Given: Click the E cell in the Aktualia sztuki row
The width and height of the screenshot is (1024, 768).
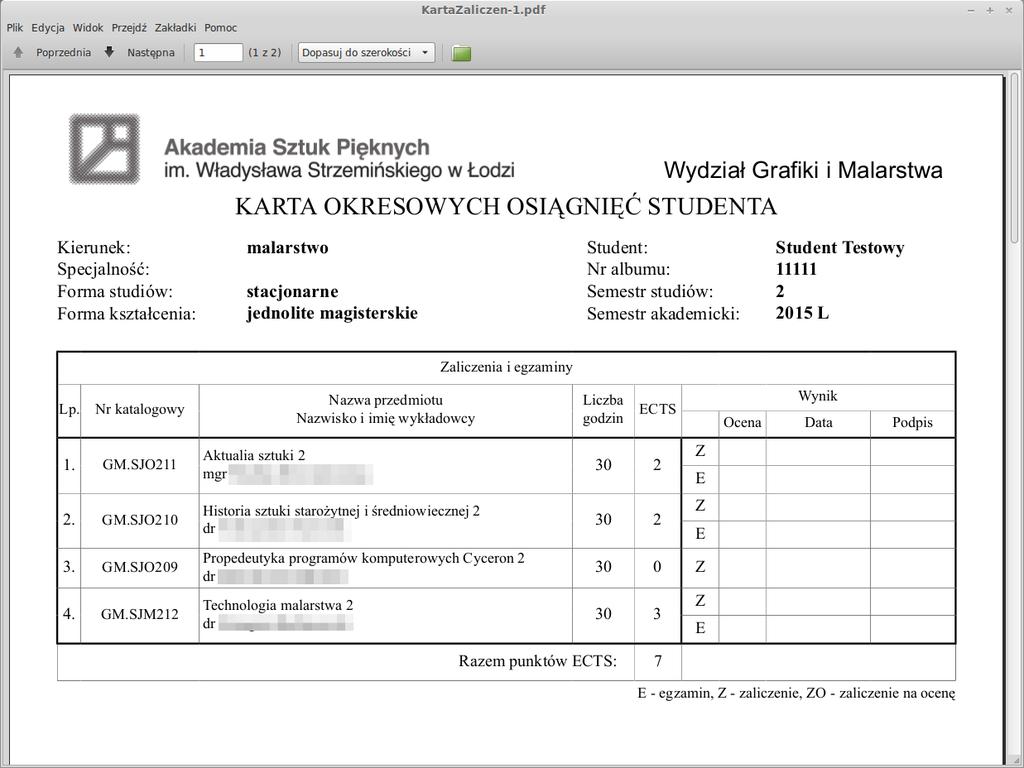Looking at the screenshot, I should point(700,479).
